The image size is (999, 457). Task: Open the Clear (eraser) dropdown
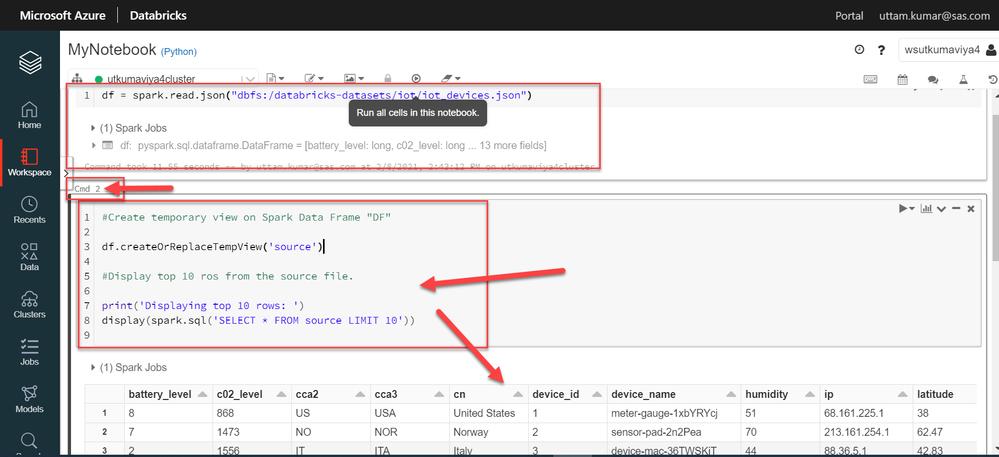(450, 78)
